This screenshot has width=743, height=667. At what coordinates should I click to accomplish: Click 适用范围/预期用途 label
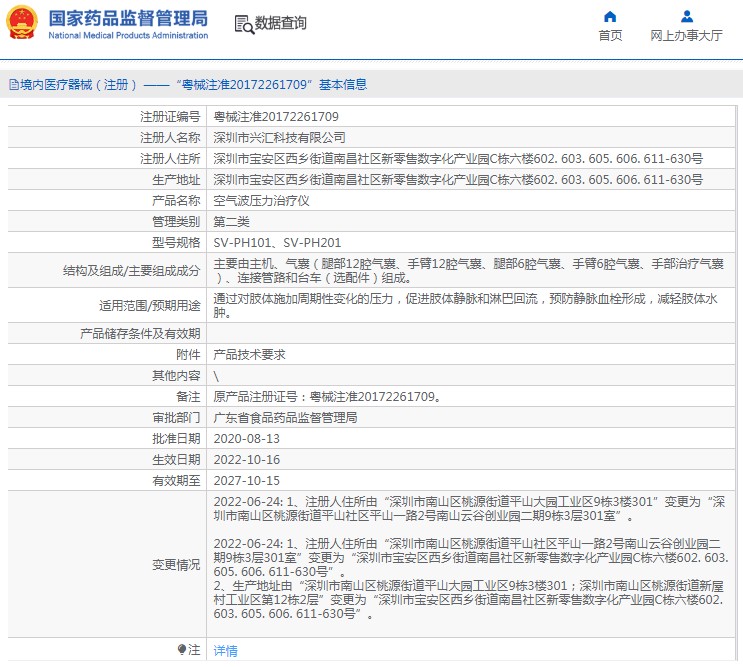tap(149, 306)
